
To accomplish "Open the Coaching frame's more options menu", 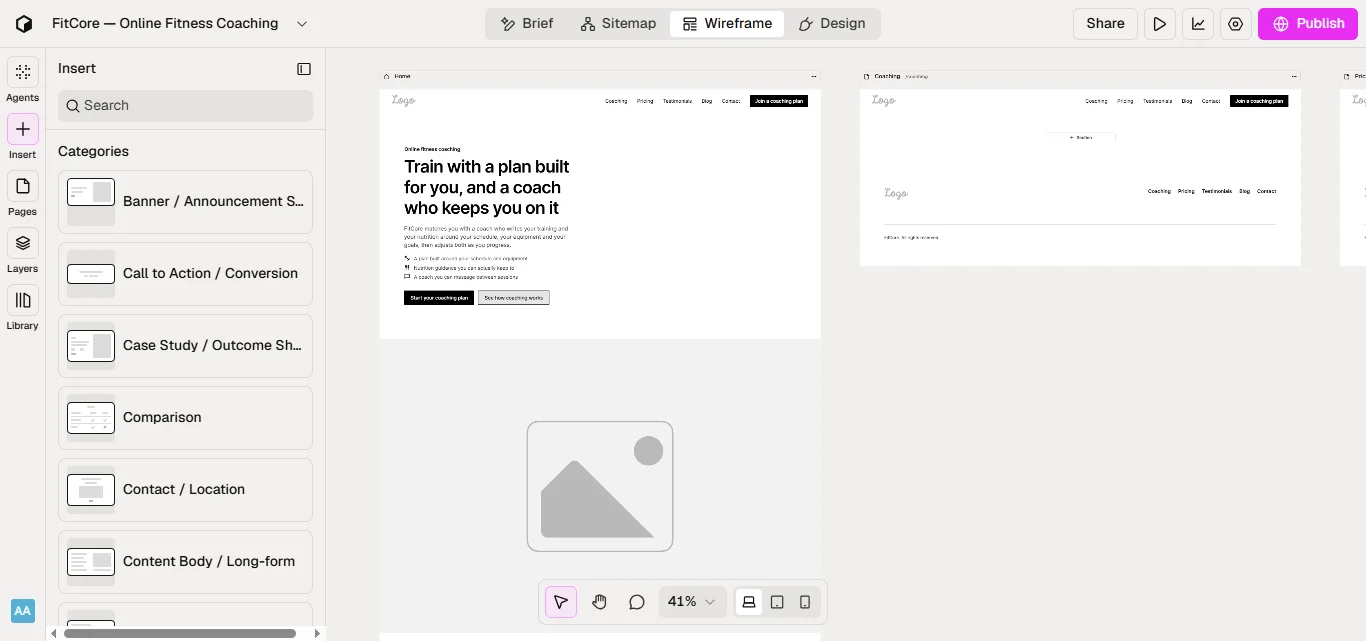I will (1295, 76).
